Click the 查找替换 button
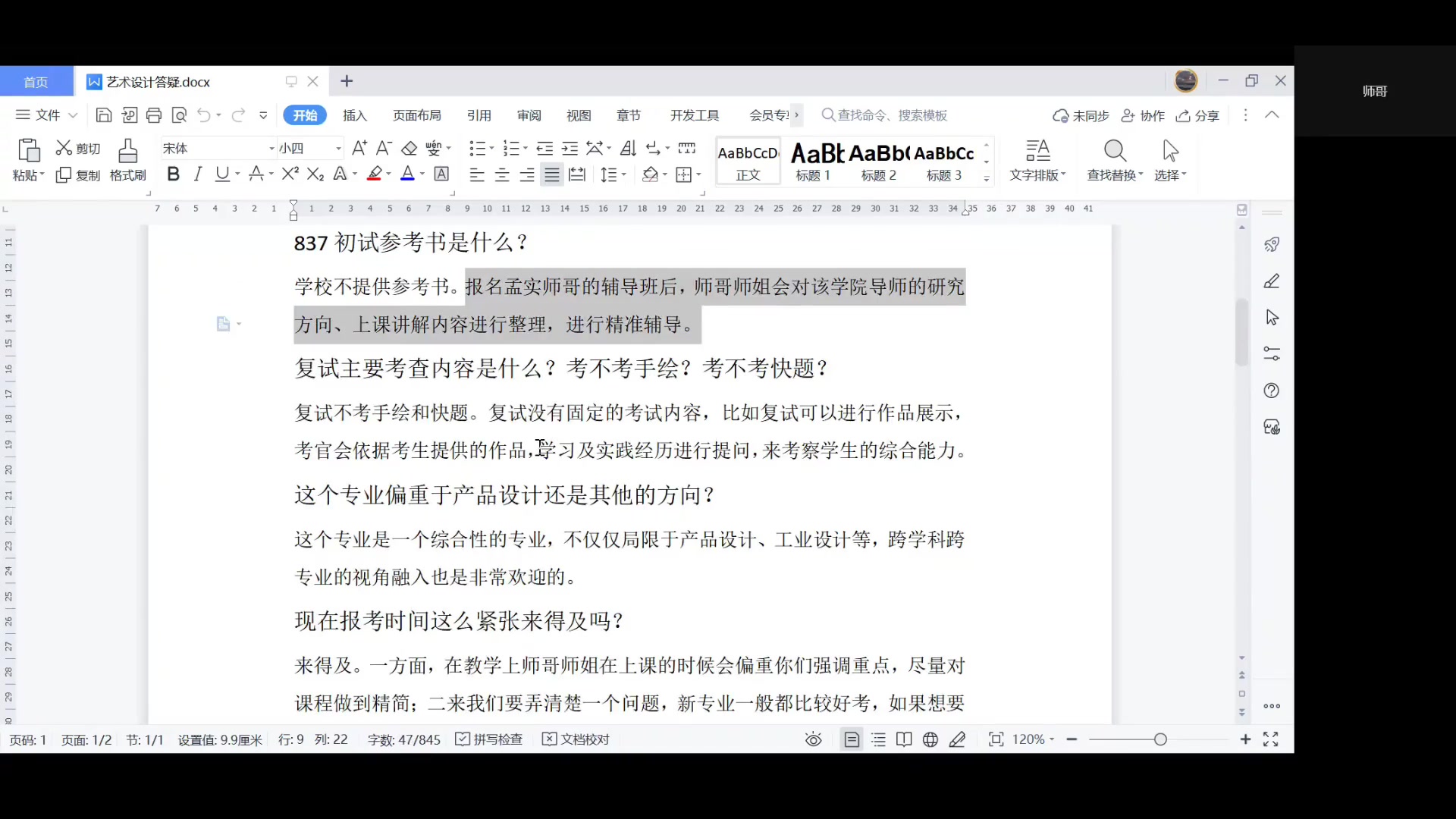Viewport: 1456px width, 819px height. [1114, 161]
